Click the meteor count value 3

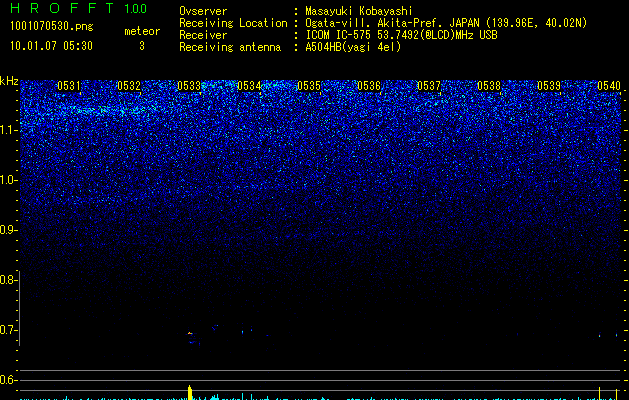142,46
